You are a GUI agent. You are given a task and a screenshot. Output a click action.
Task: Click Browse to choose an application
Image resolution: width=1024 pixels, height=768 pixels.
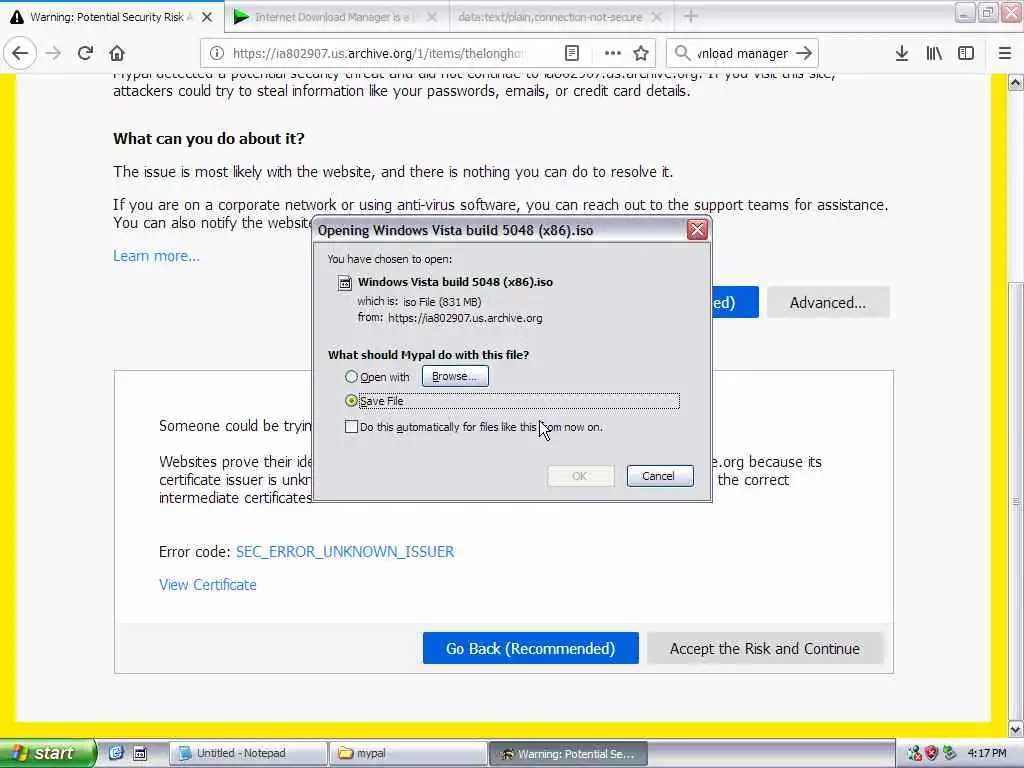click(x=455, y=376)
